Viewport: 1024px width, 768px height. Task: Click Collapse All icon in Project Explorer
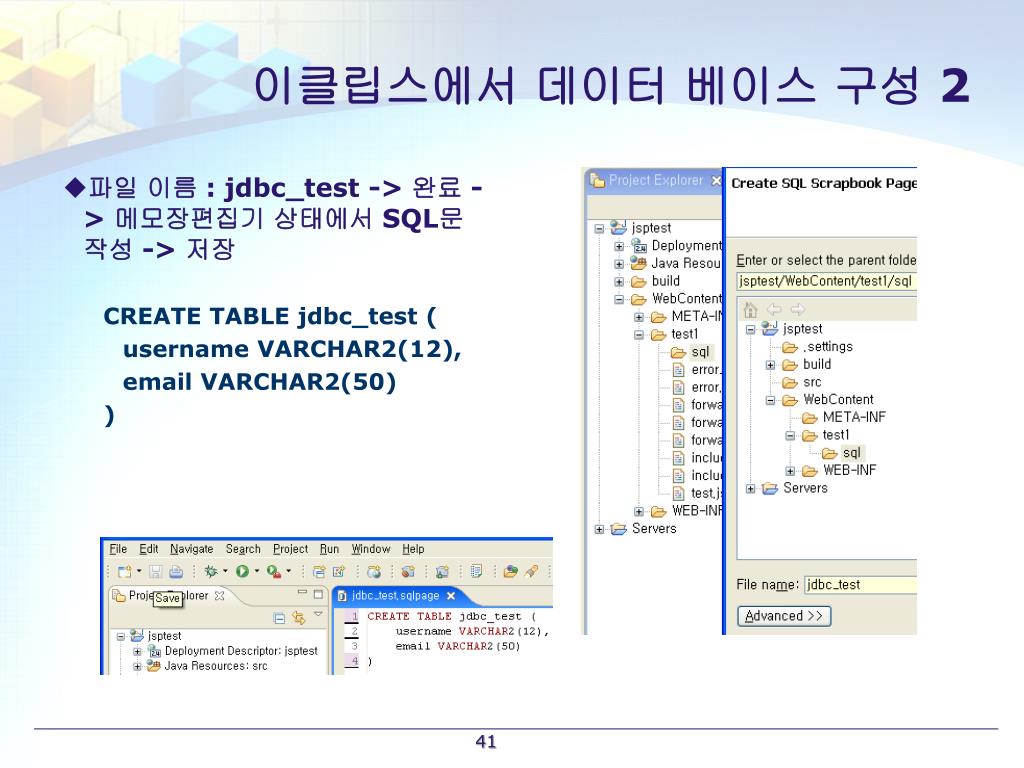[279, 618]
